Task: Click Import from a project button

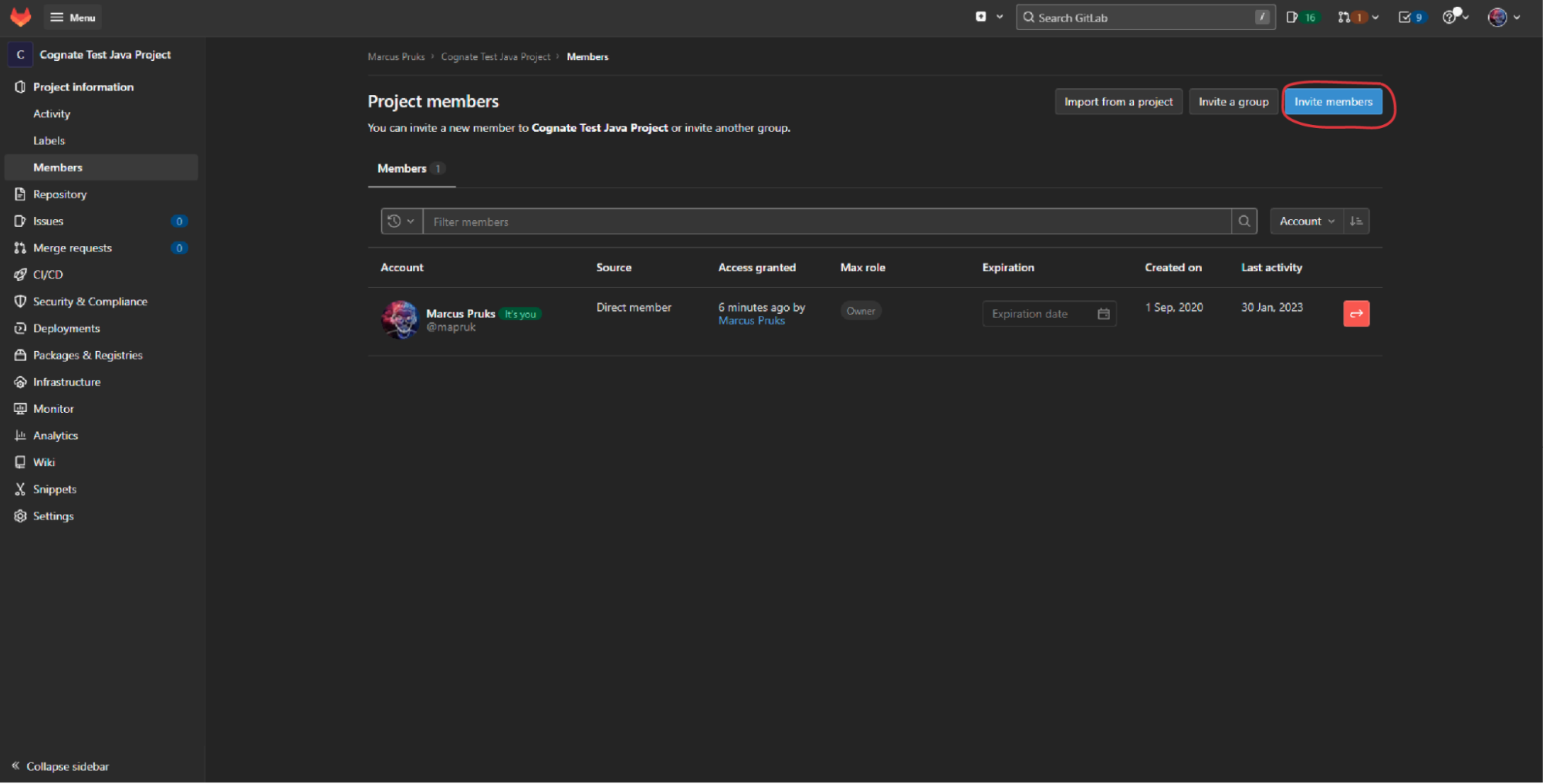Action: 1118,102
